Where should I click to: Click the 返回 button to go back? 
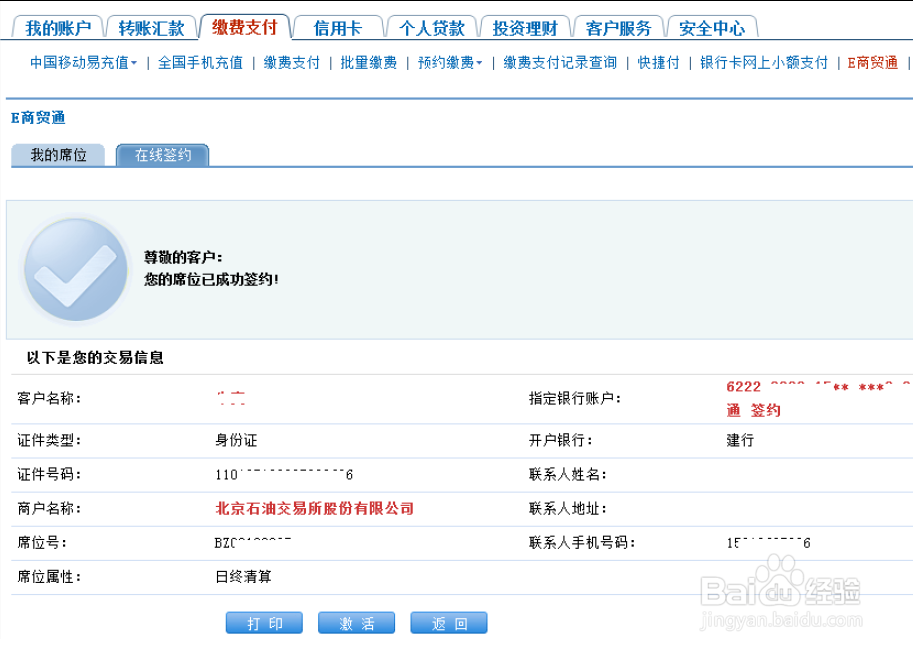[451, 622]
